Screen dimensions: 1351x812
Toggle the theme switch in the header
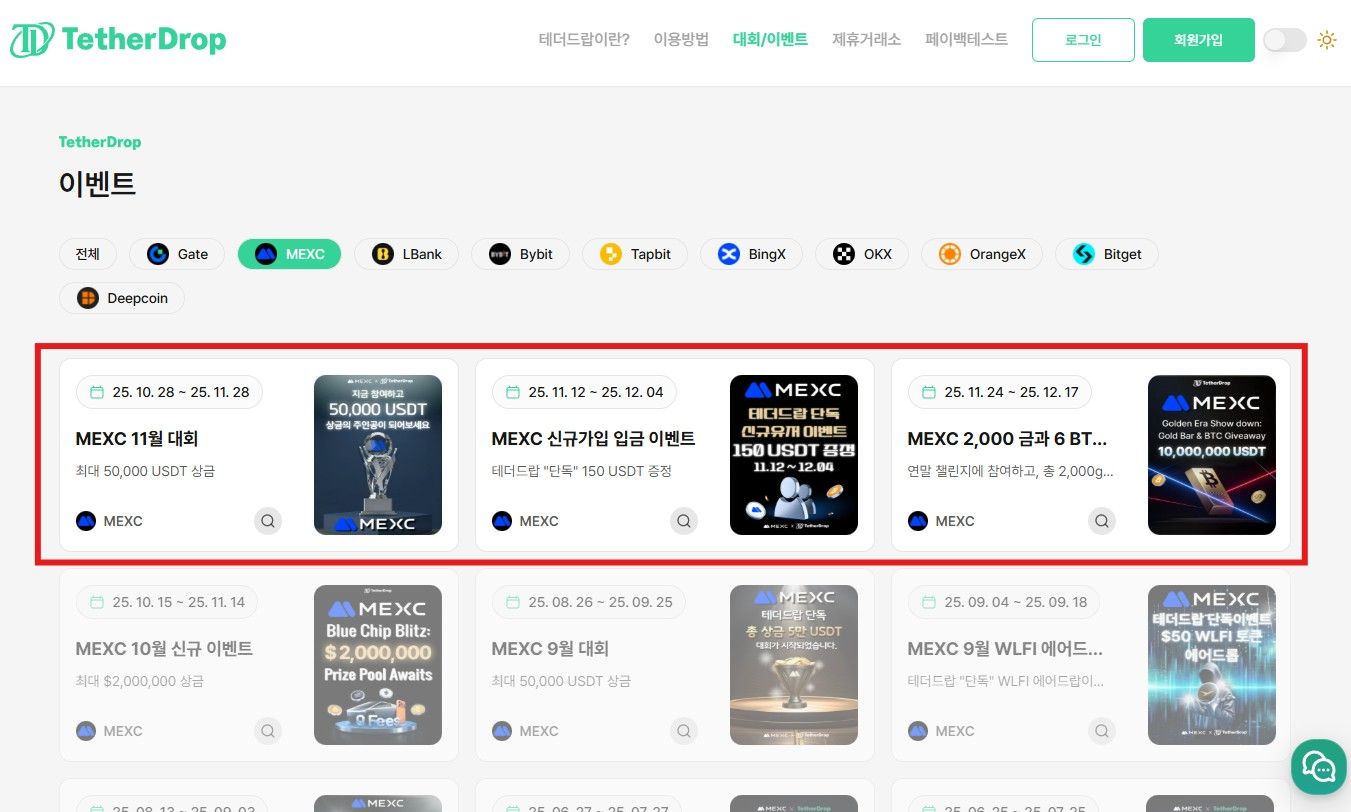click(1284, 39)
